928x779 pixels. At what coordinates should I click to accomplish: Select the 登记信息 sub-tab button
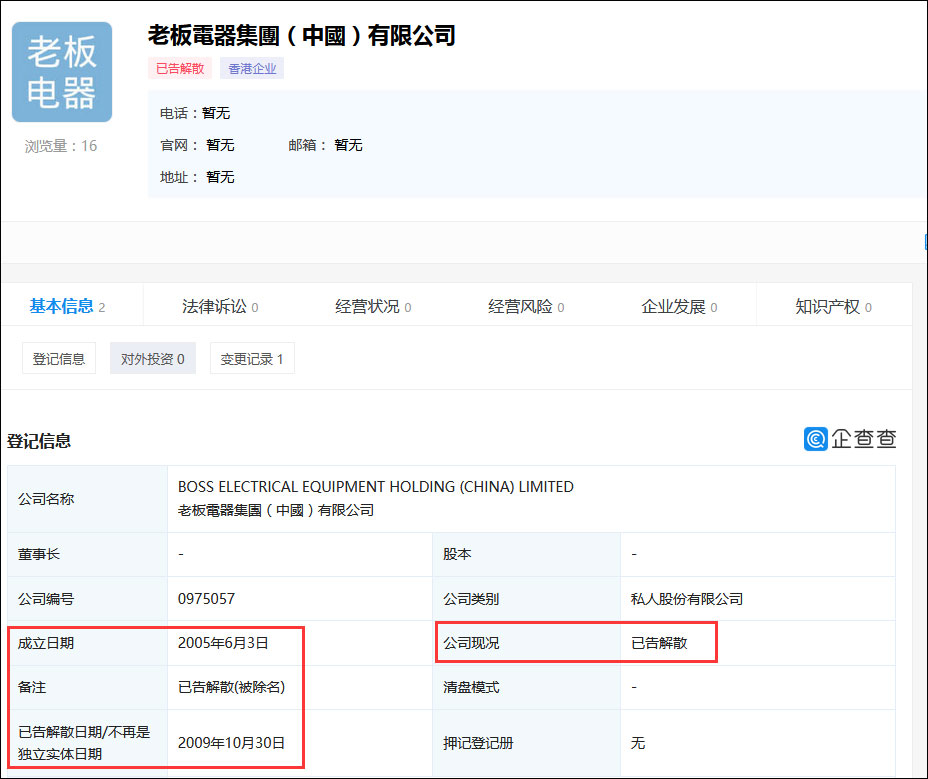[x=59, y=358]
